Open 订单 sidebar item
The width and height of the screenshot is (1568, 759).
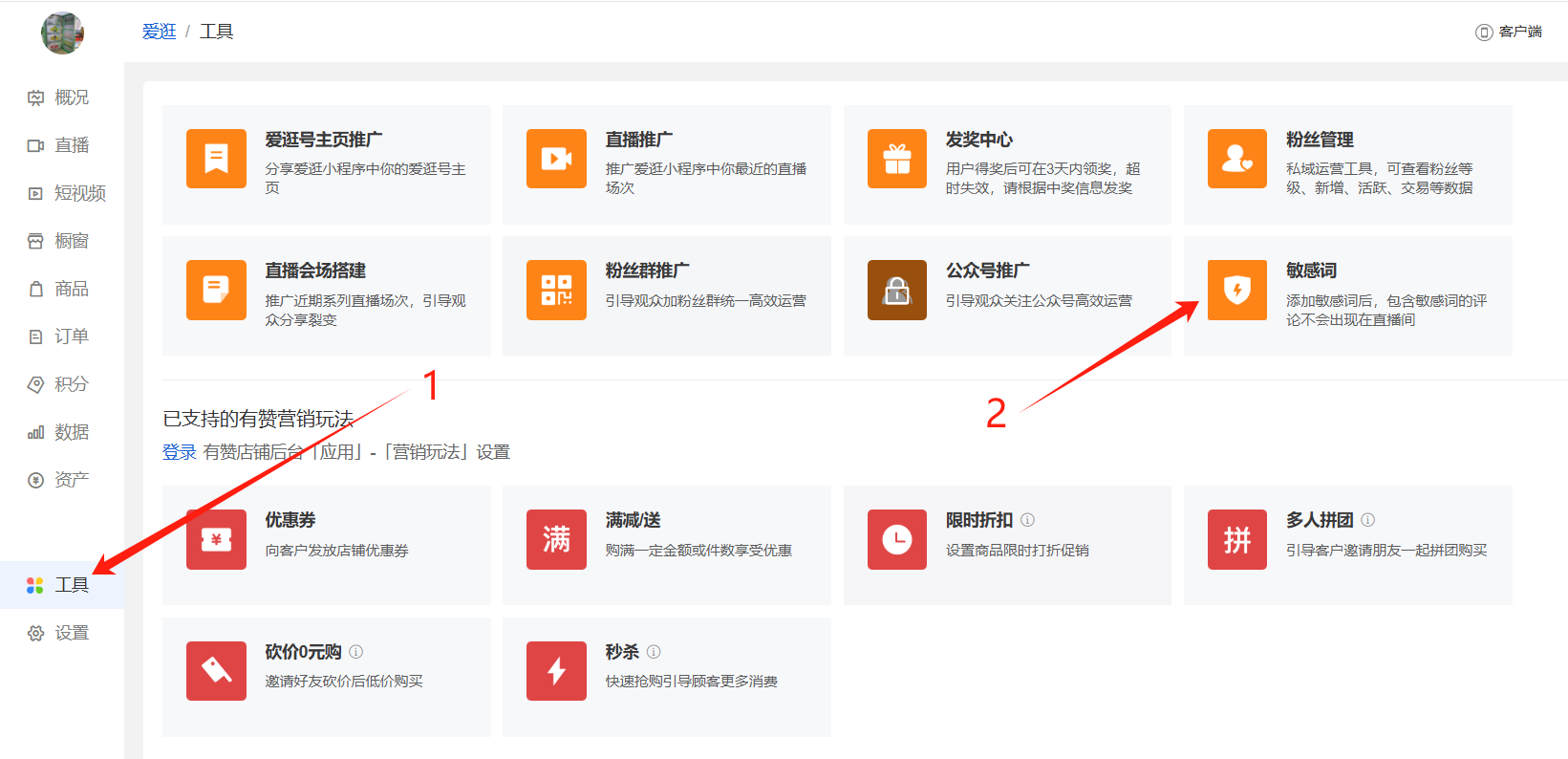(72, 336)
